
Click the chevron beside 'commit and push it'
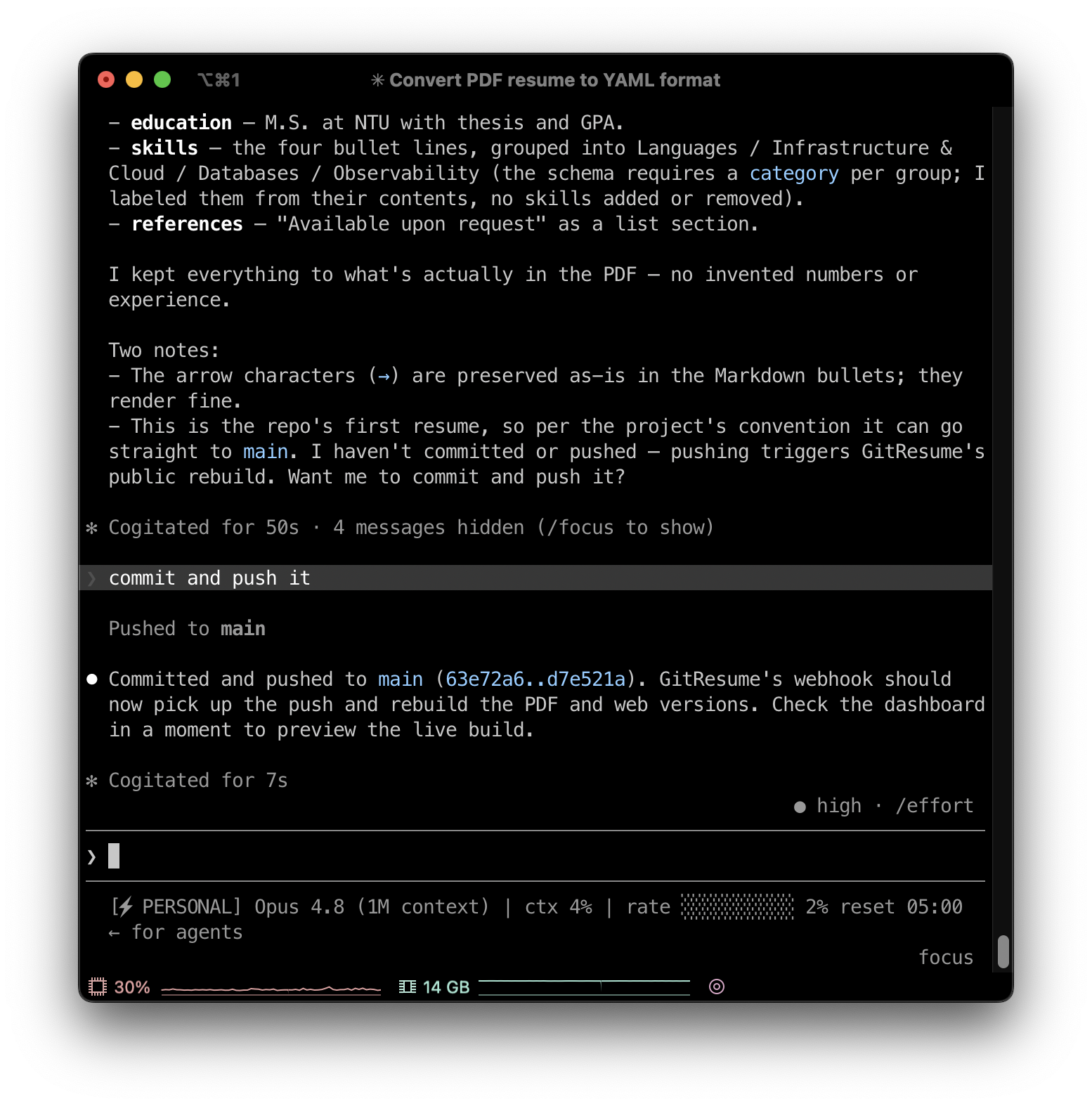click(91, 578)
